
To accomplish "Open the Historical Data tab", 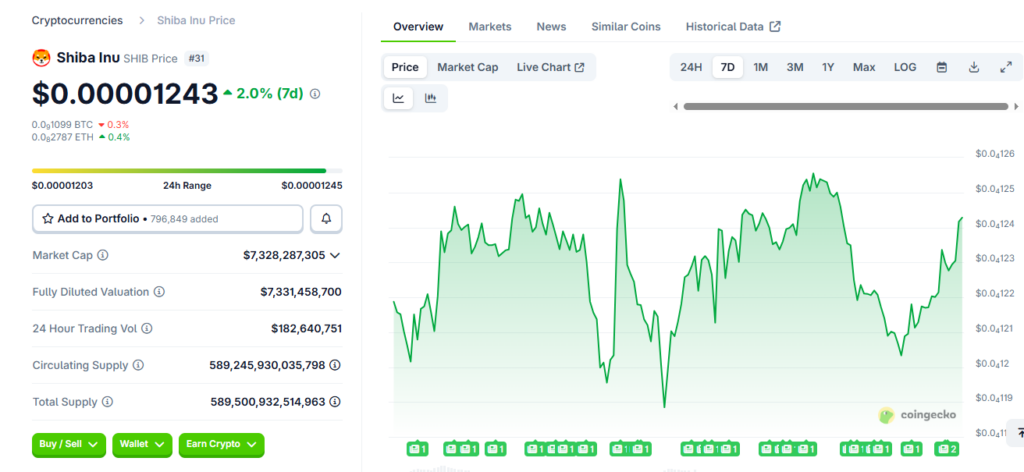I will [732, 27].
